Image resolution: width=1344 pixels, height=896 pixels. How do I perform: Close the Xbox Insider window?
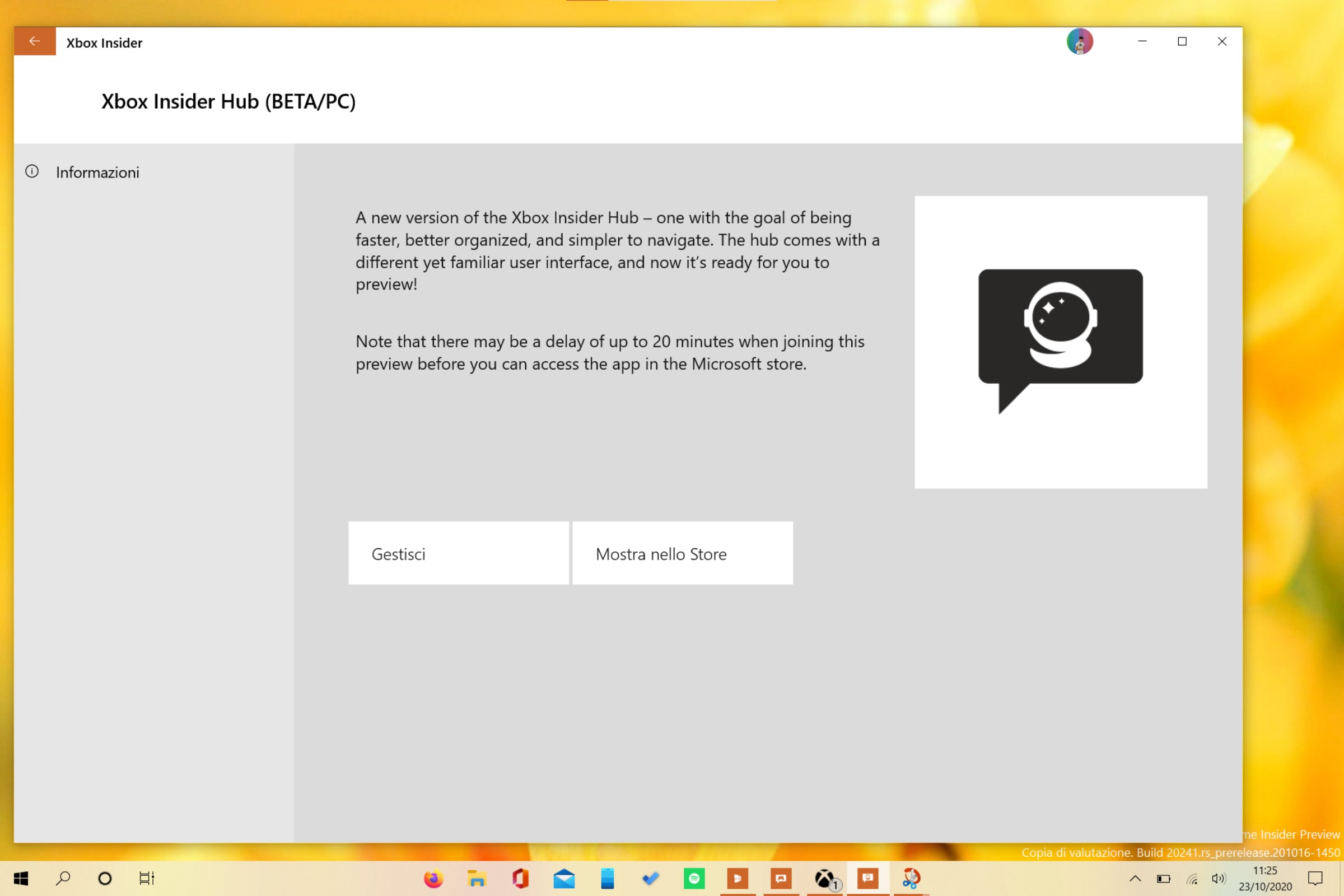(x=1222, y=41)
